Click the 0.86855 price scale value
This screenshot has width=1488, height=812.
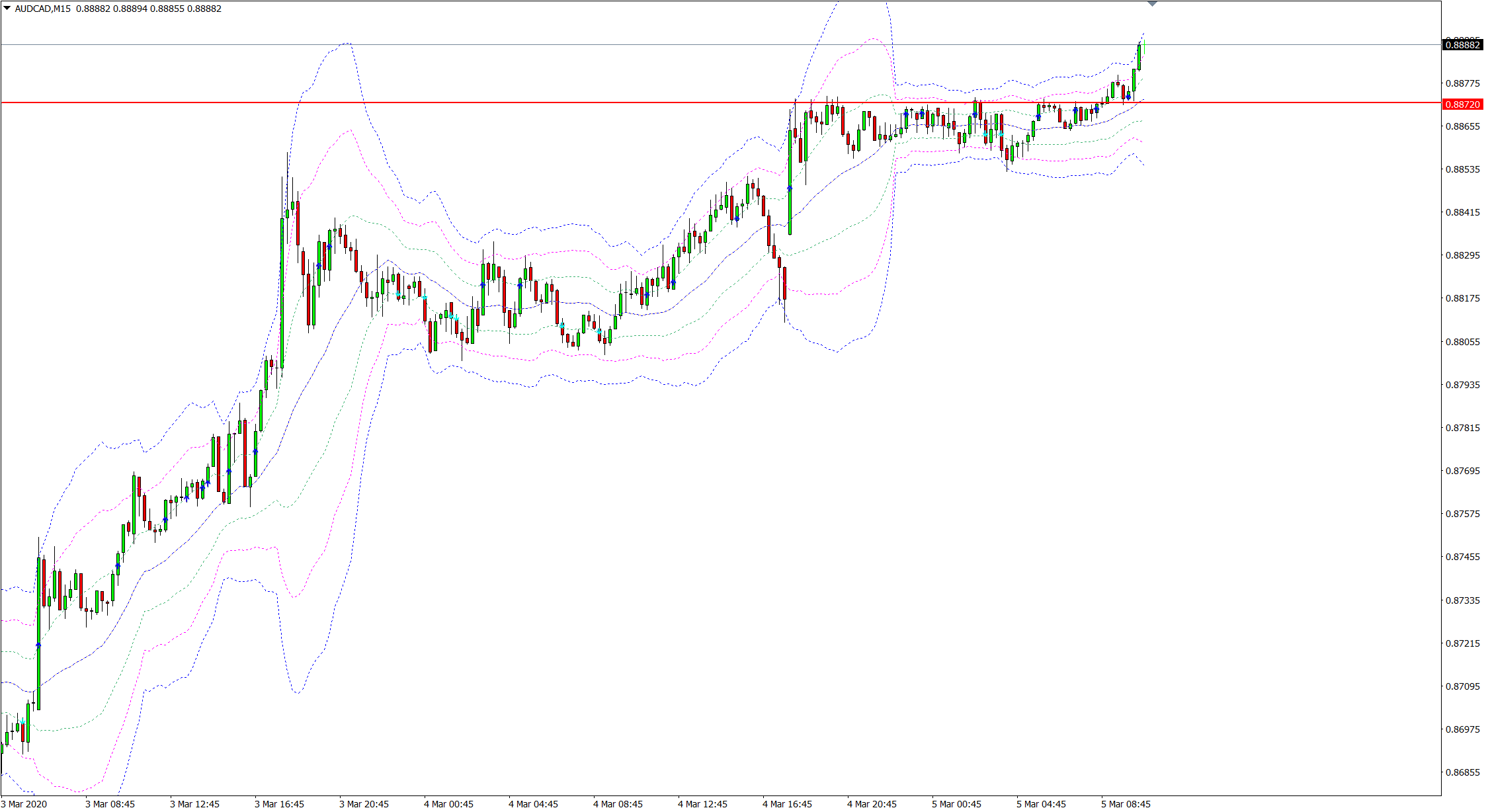click(x=1462, y=772)
